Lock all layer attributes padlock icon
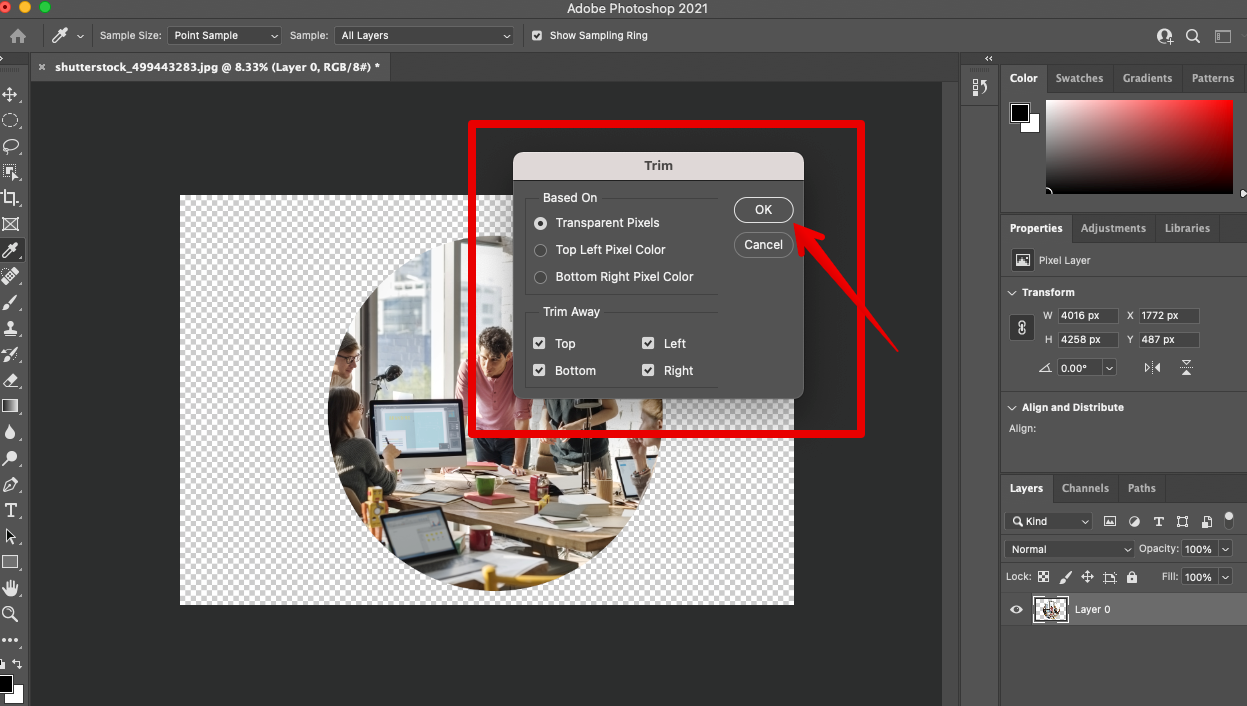 (1132, 577)
